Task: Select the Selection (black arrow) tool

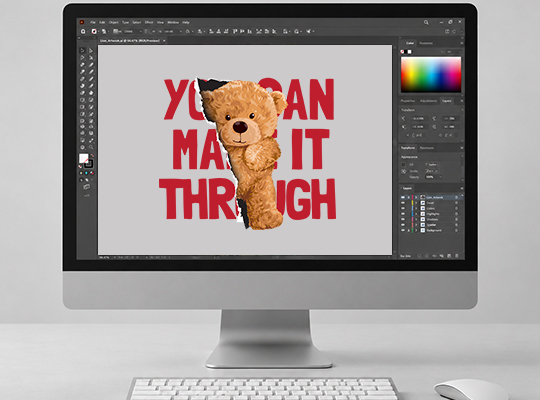Action: pos(82,51)
